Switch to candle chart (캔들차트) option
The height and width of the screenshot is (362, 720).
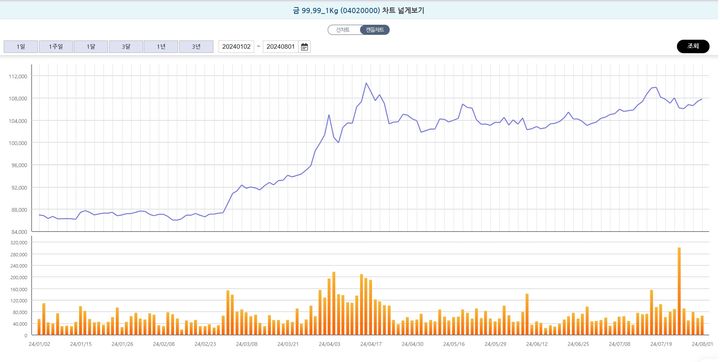pyautogui.click(x=375, y=30)
